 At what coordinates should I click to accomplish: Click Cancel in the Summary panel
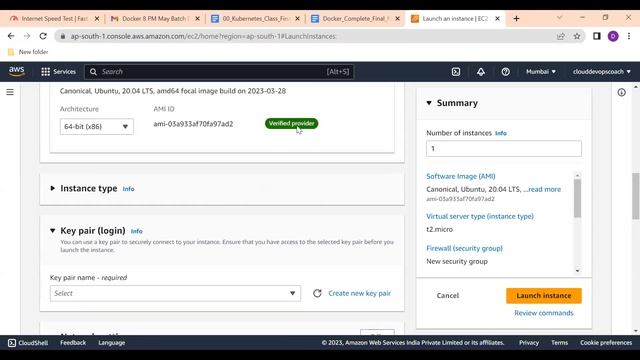coord(448,296)
